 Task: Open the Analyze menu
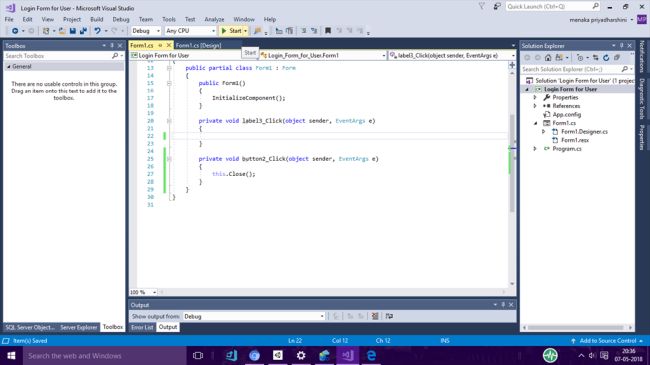(x=214, y=19)
